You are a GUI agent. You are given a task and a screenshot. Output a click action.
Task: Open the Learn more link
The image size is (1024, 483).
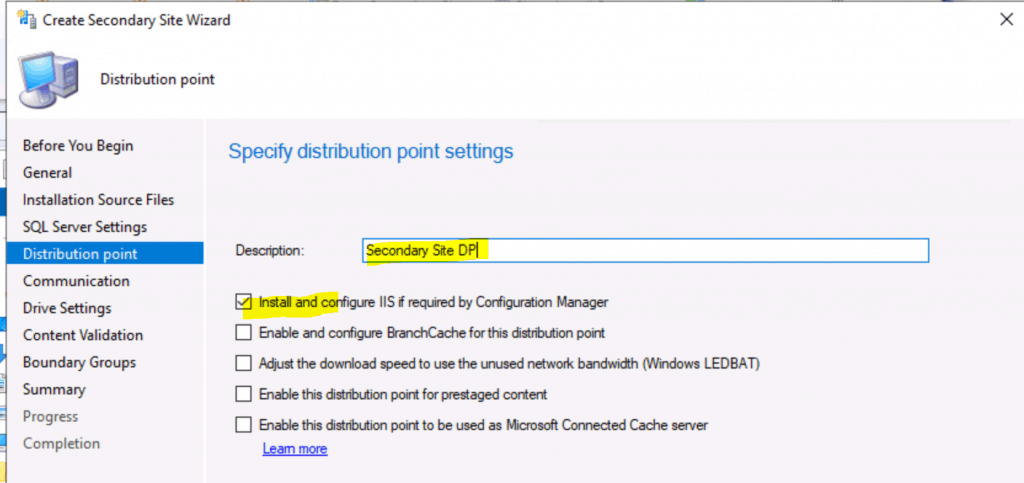294,449
